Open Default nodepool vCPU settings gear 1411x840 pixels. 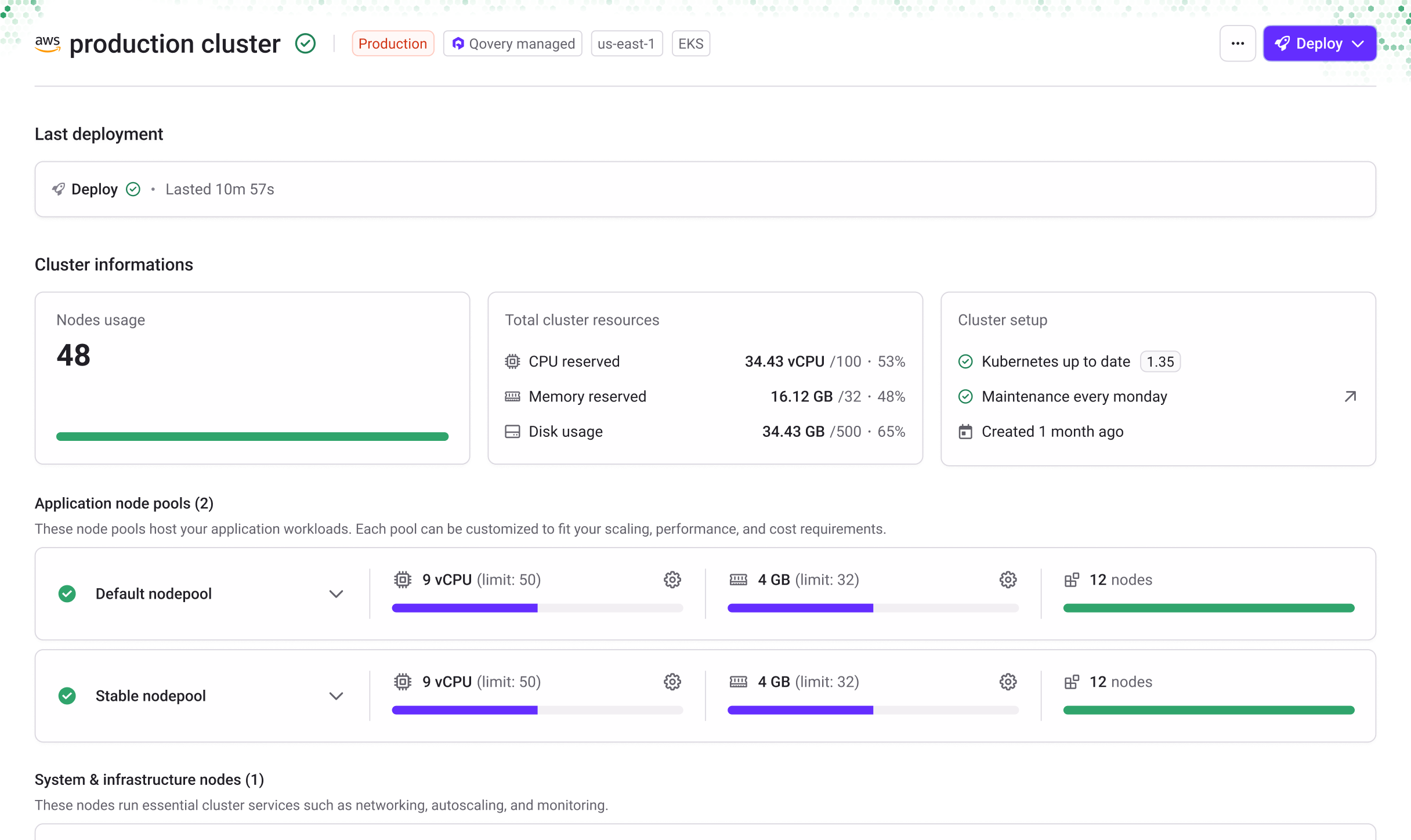[x=672, y=580]
